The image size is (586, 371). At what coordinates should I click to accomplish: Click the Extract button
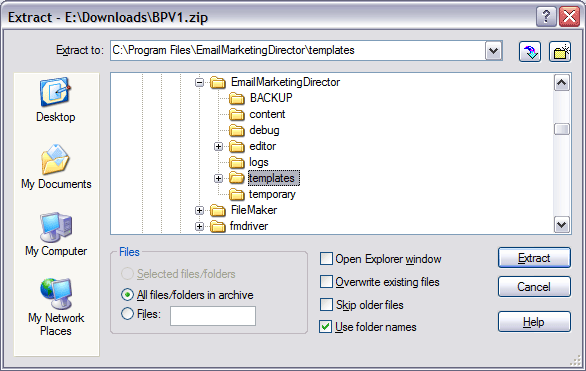pyautogui.click(x=534, y=258)
